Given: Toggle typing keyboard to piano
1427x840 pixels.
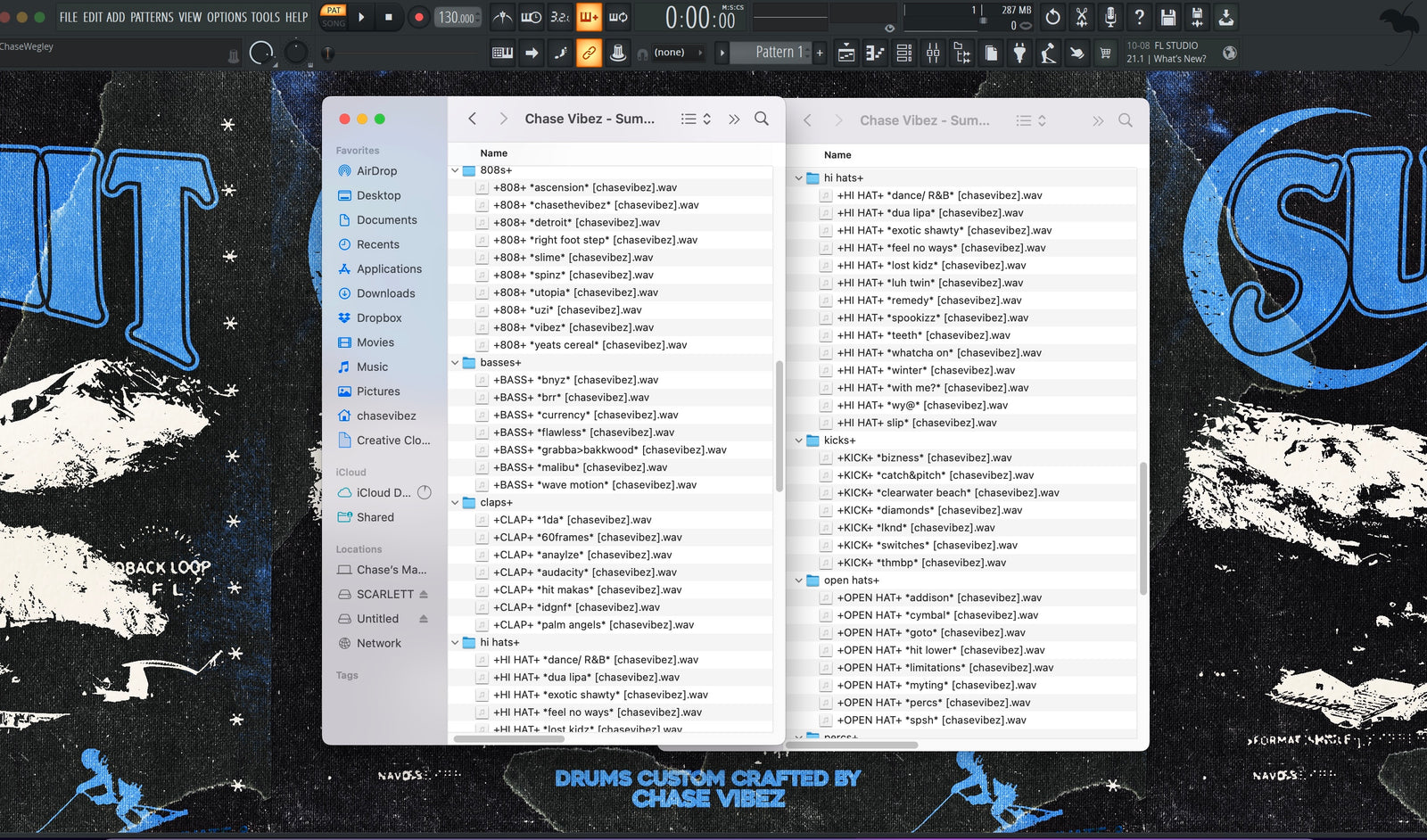Looking at the screenshot, I should coord(503,53).
